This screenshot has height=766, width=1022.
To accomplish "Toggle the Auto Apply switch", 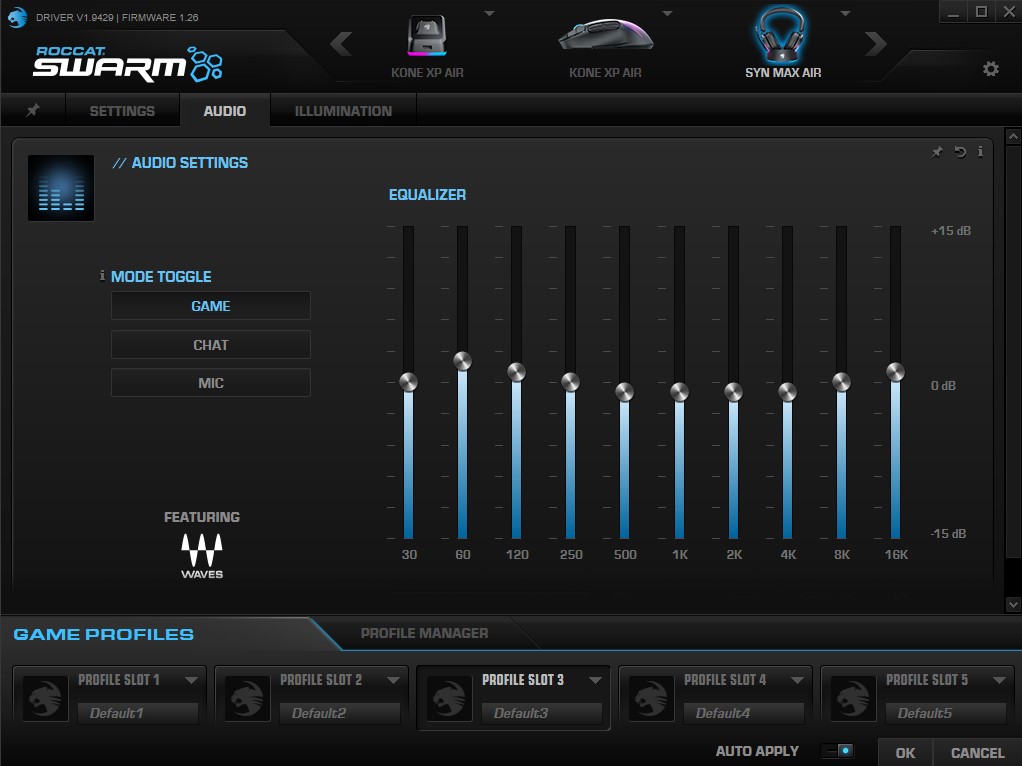I will 838,751.
